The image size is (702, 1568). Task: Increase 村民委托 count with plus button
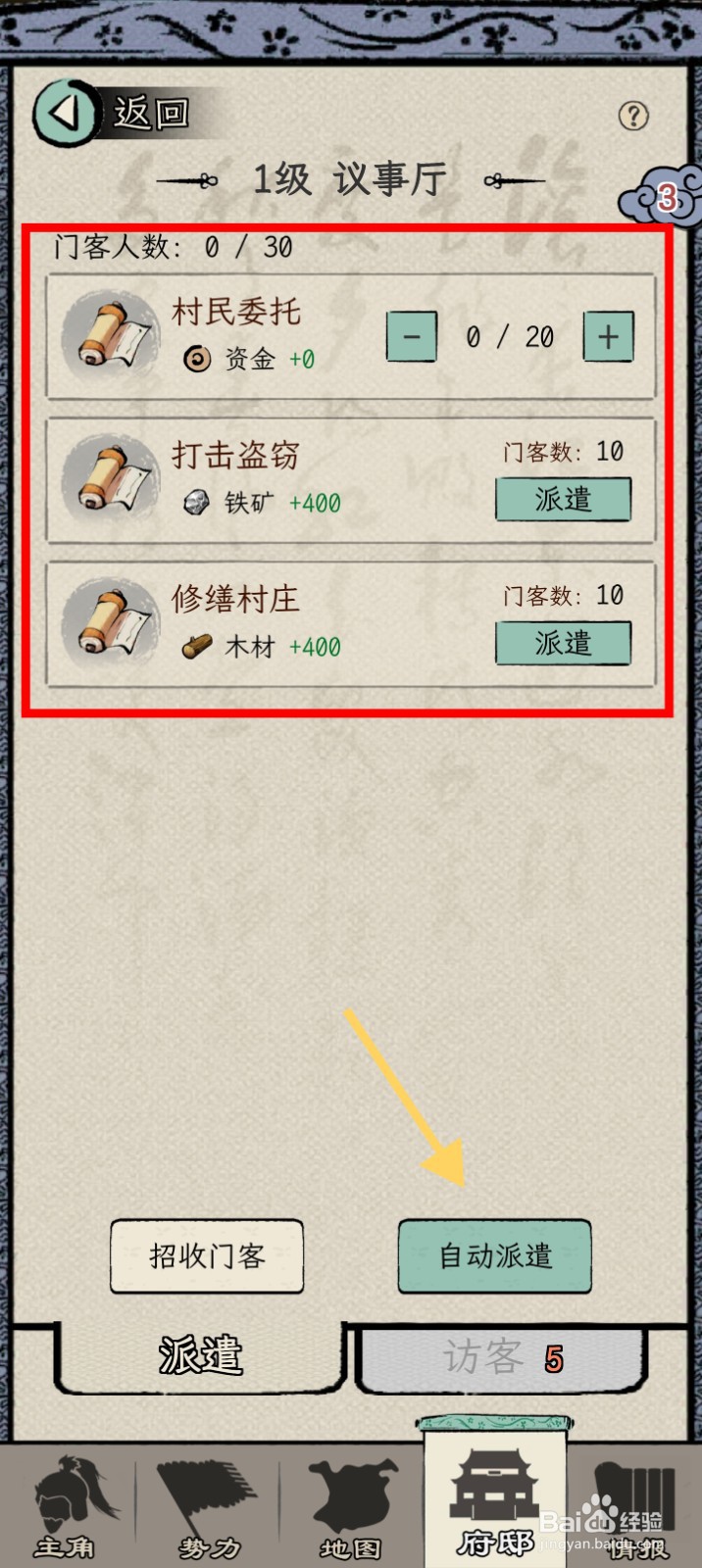[609, 337]
